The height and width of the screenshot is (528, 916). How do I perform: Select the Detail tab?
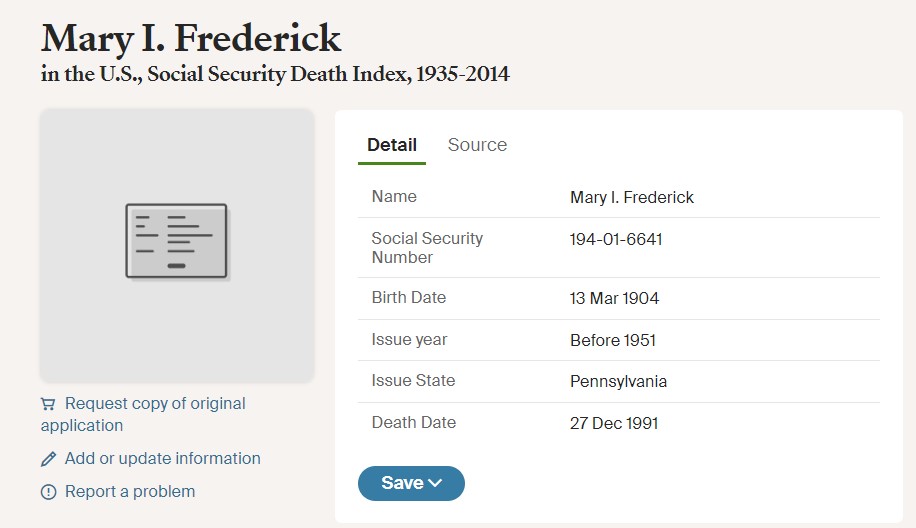click(392, 145)
